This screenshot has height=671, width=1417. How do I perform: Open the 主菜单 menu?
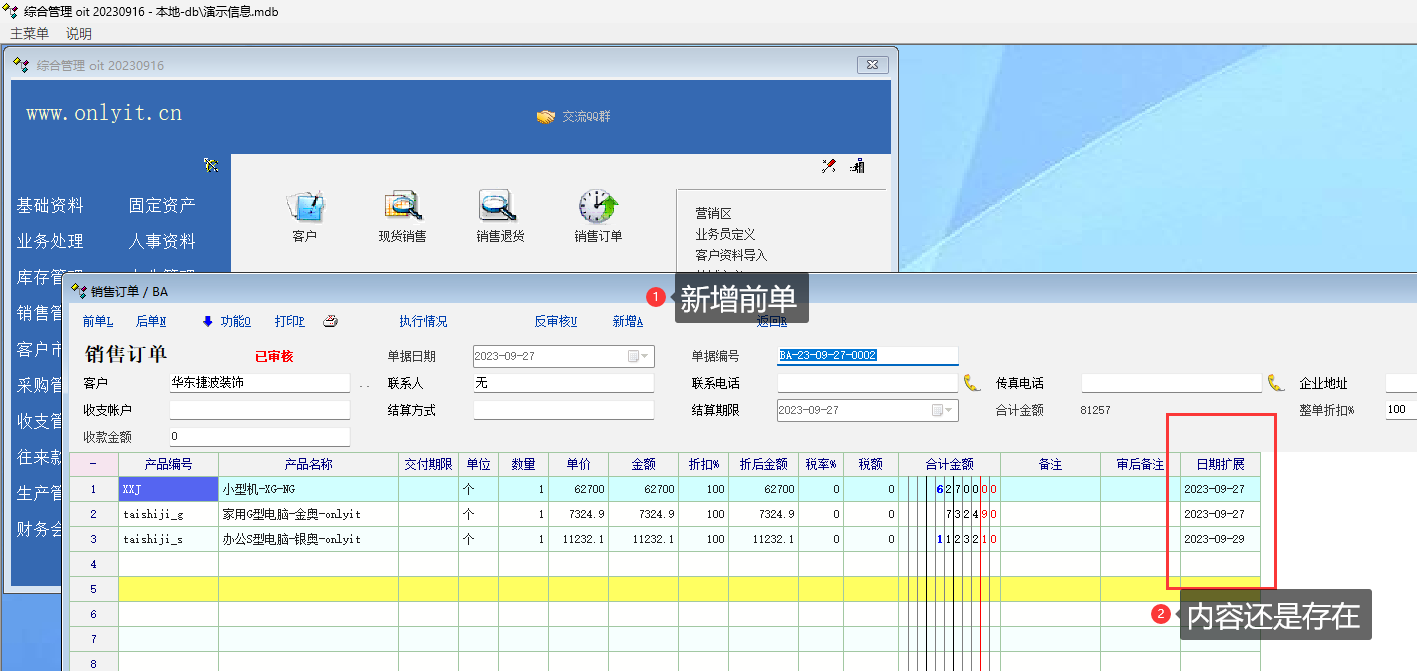[x=30, y=33]
